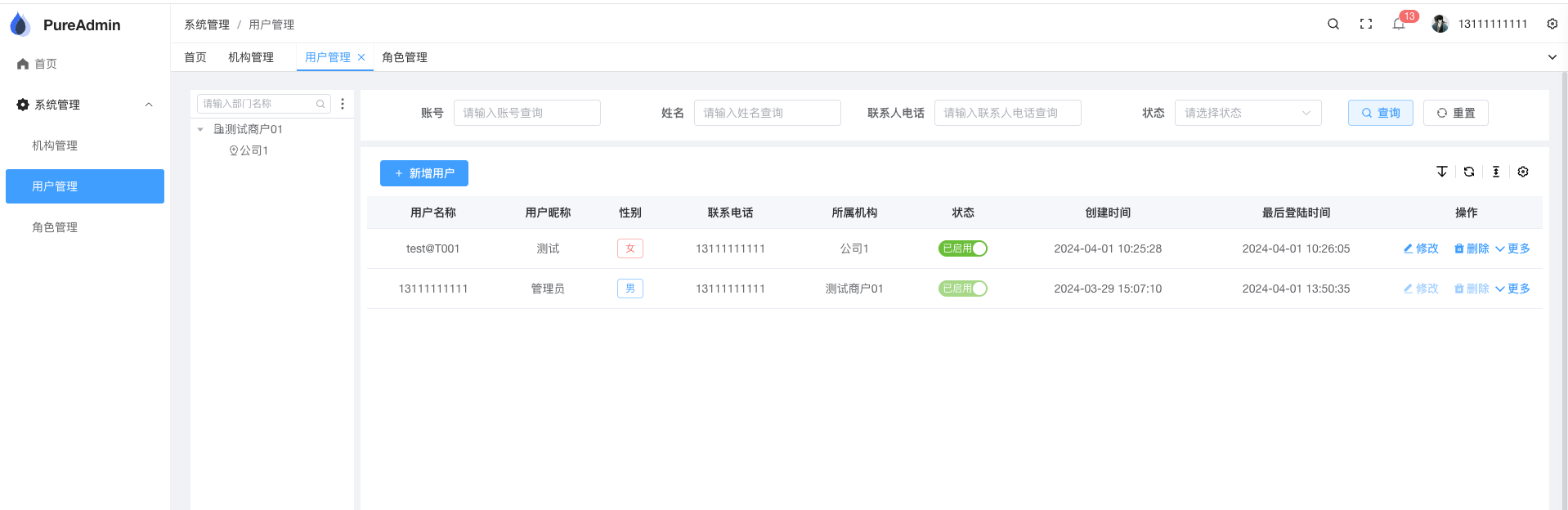The height and width of the screenshot is (510, 1568).
Task: Click the user avatar picture
Action: [1440, 24]
